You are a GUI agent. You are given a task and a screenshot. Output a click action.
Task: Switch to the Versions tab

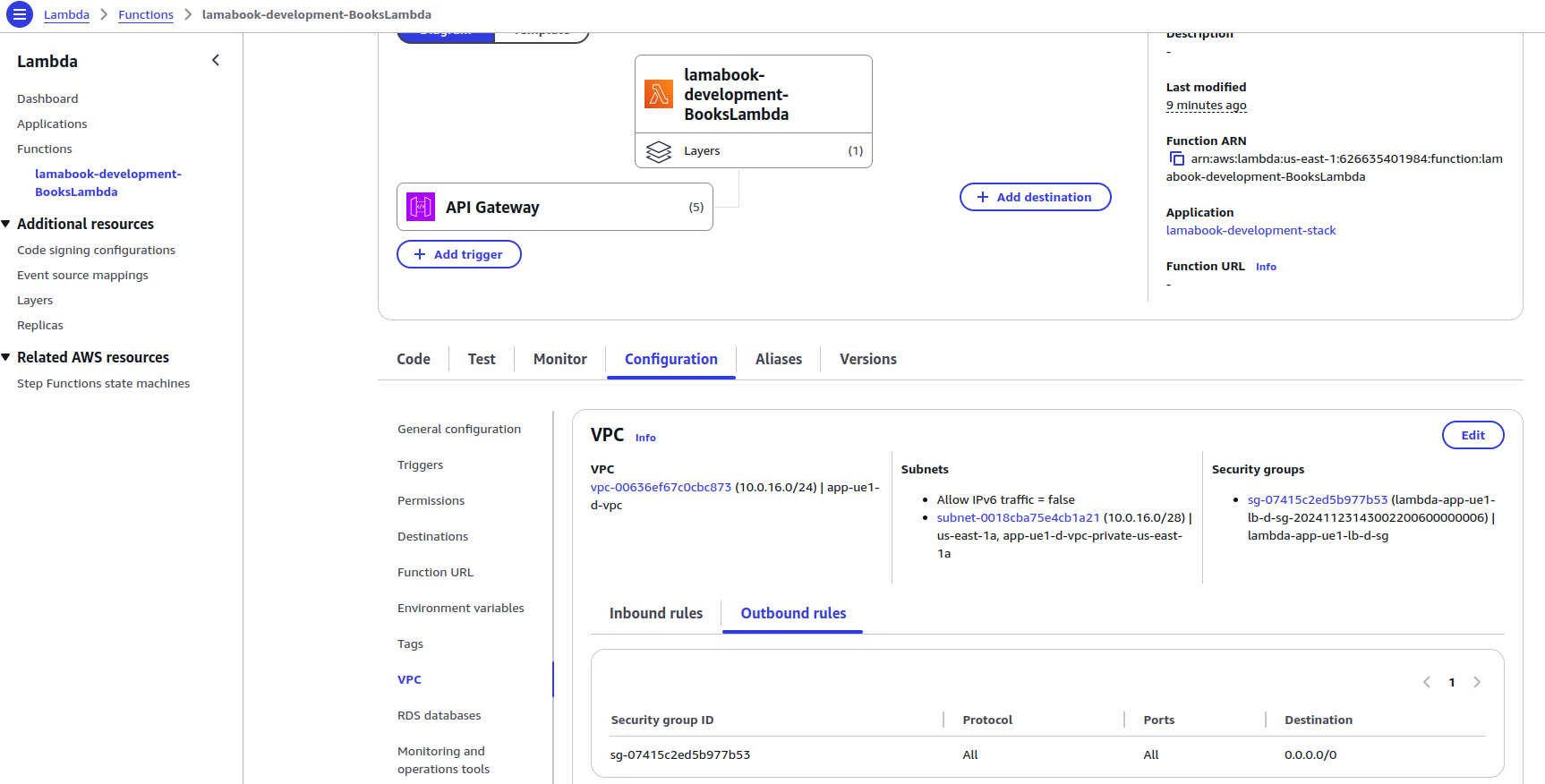point(868,359)
